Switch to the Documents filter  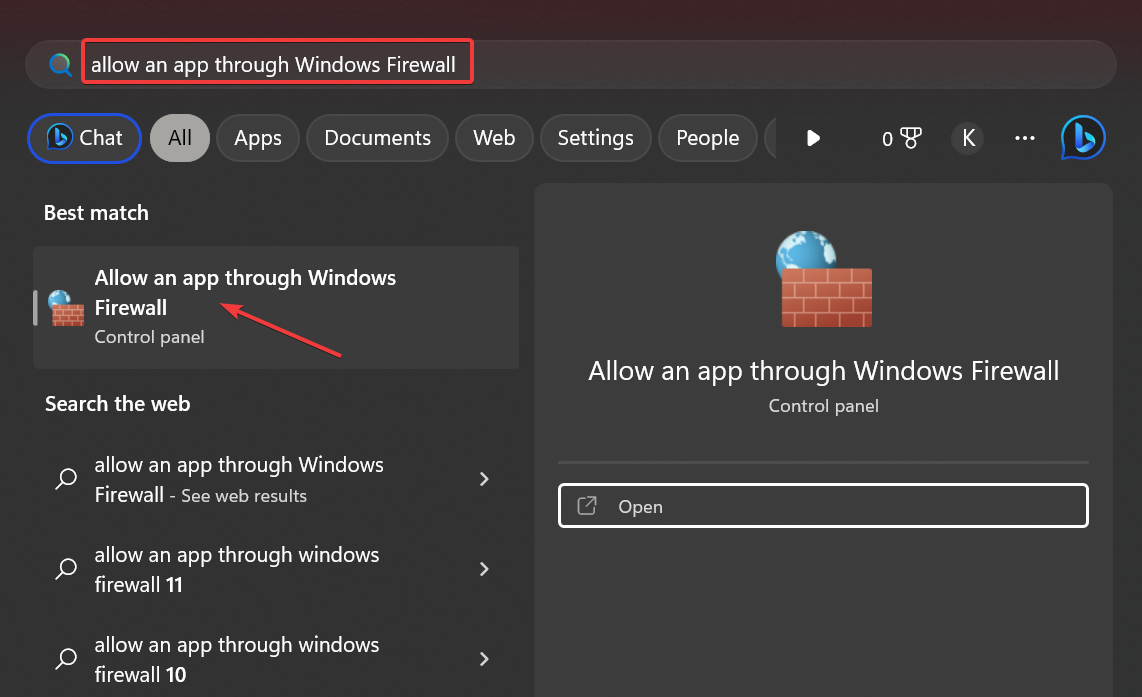(x=377, y=138)
